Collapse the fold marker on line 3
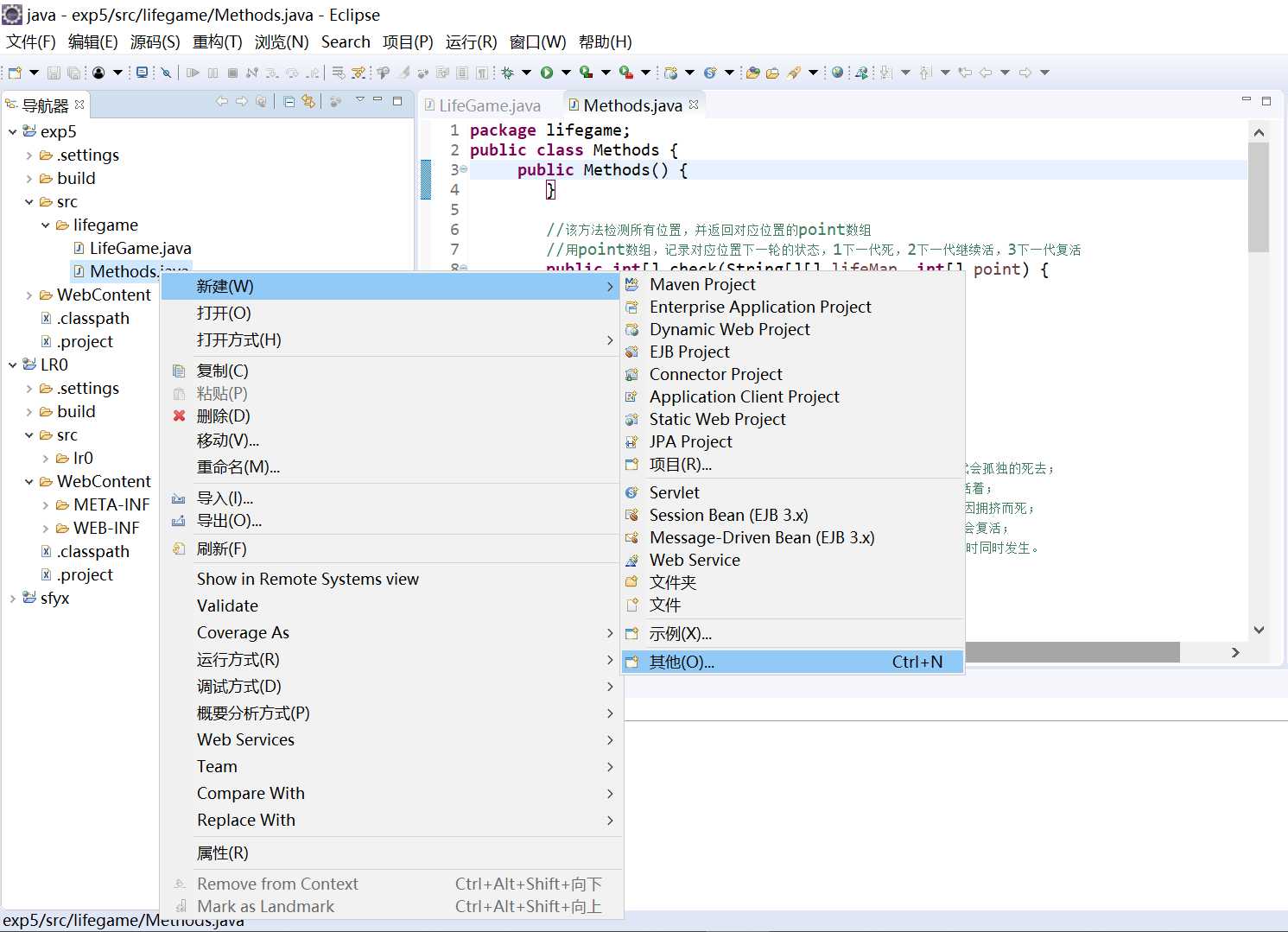 point(464,169)
